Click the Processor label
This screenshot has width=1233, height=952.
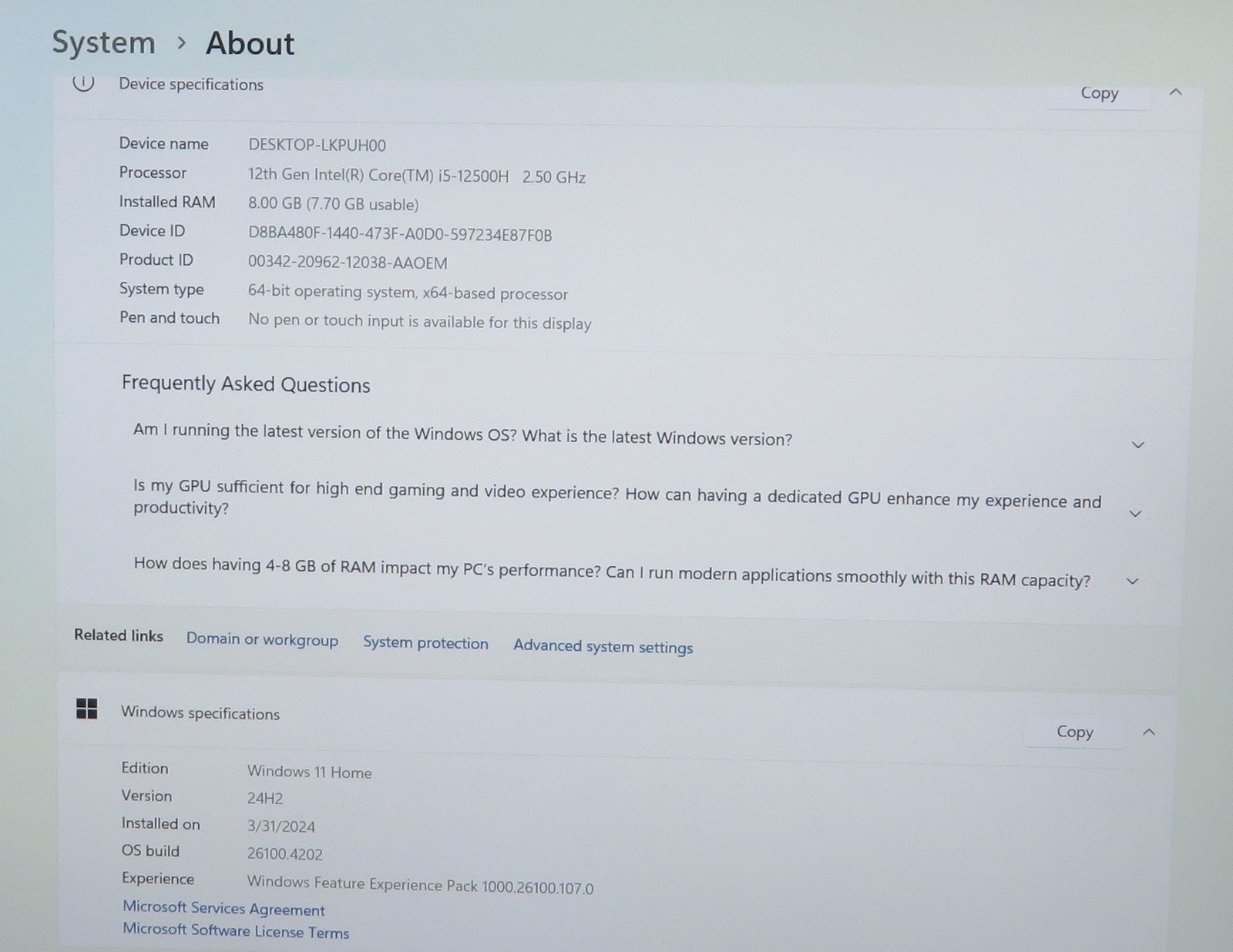point(153,173)
